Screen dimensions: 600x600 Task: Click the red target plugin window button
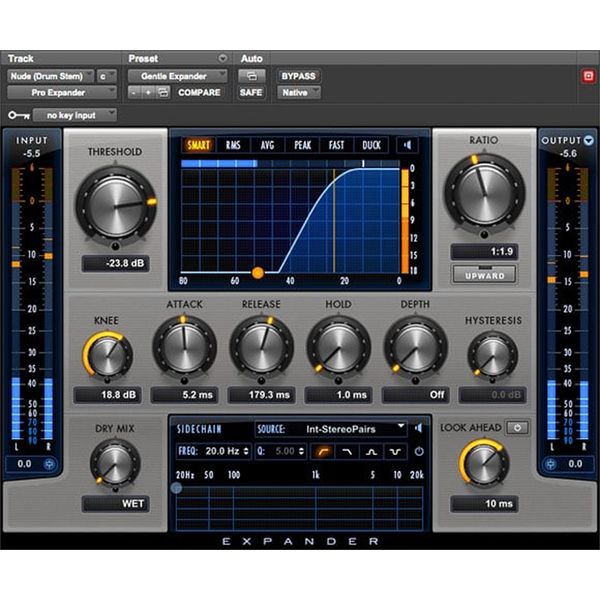click(588, 76)
